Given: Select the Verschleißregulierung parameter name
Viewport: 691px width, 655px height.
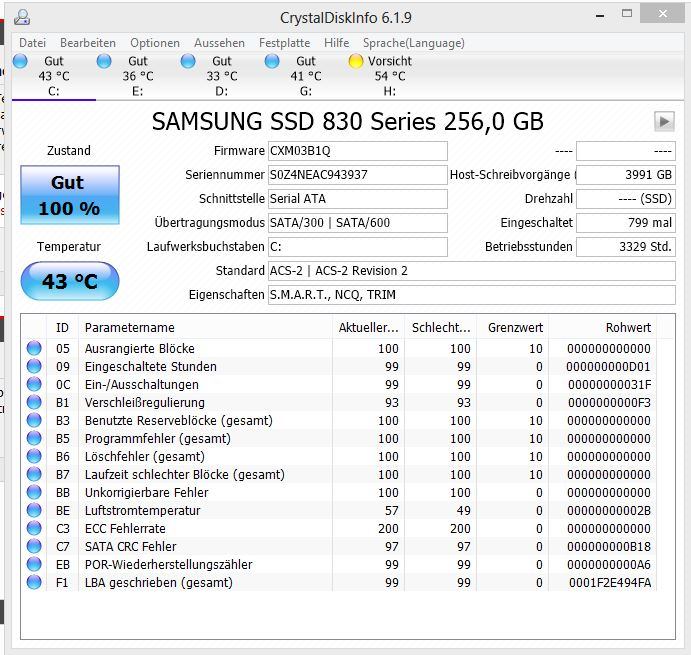Looking at the screenshot, I should [x=145, y=402].
